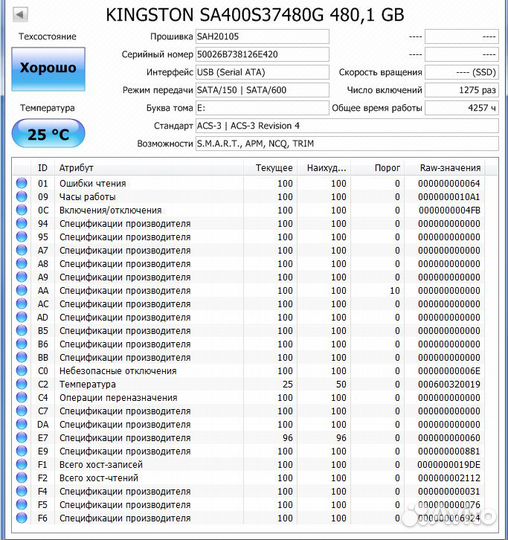Image resolution: width=508 pixels, height=540 pixels.
Task: Click the Техсостояние label
Action: pyautogui.click(x=48, y=37)
